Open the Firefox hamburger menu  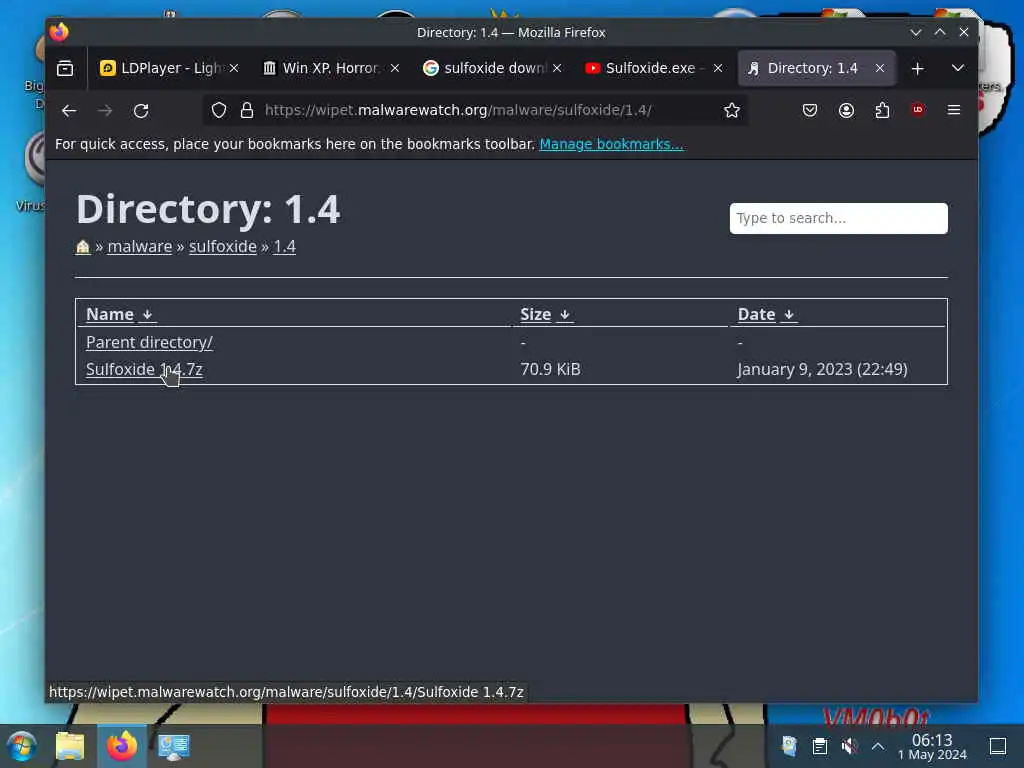pyautogui.click(x=953, y=110)
